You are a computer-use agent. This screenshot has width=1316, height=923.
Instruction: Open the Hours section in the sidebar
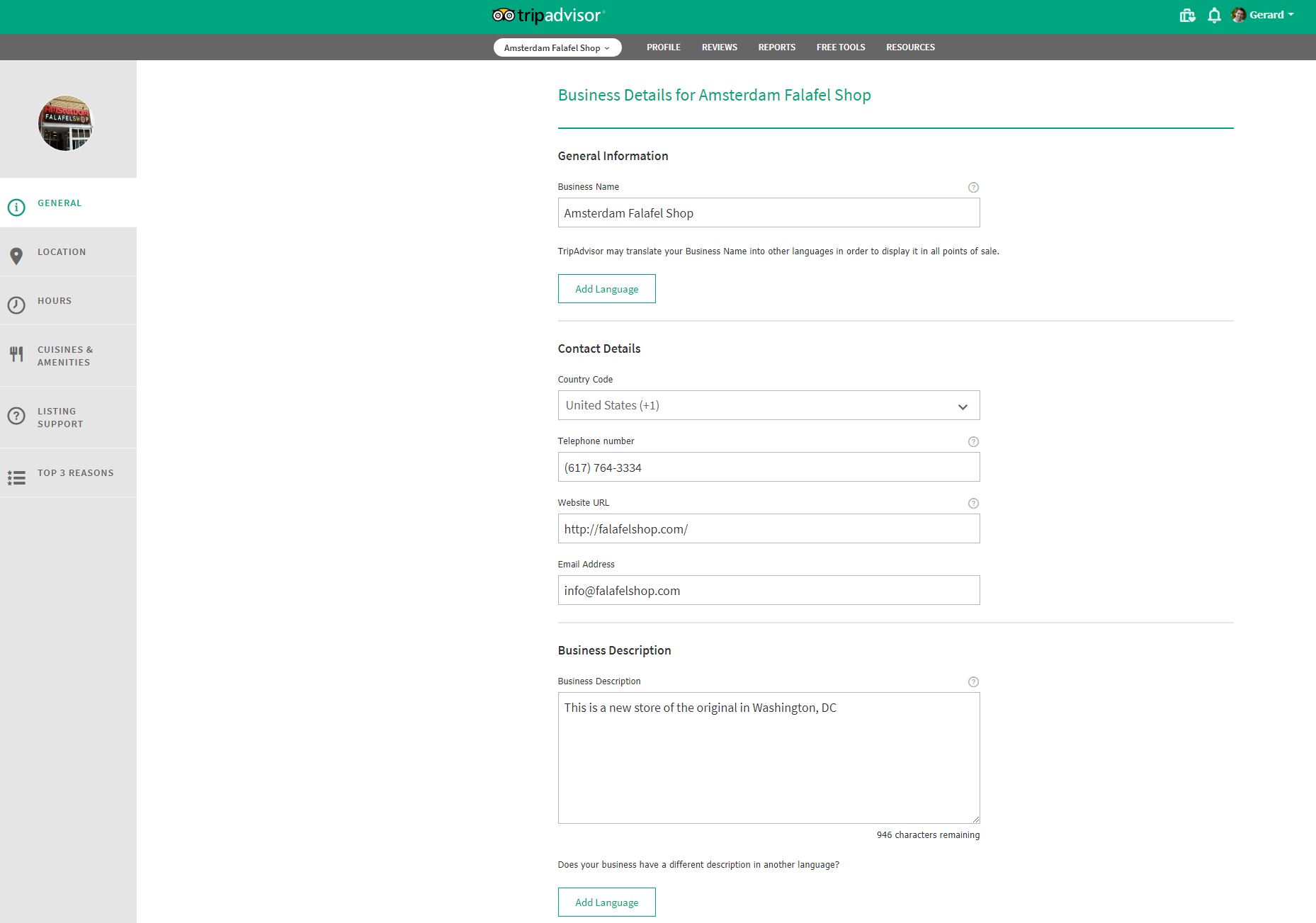pyautogui.click(x=55, y=301)
